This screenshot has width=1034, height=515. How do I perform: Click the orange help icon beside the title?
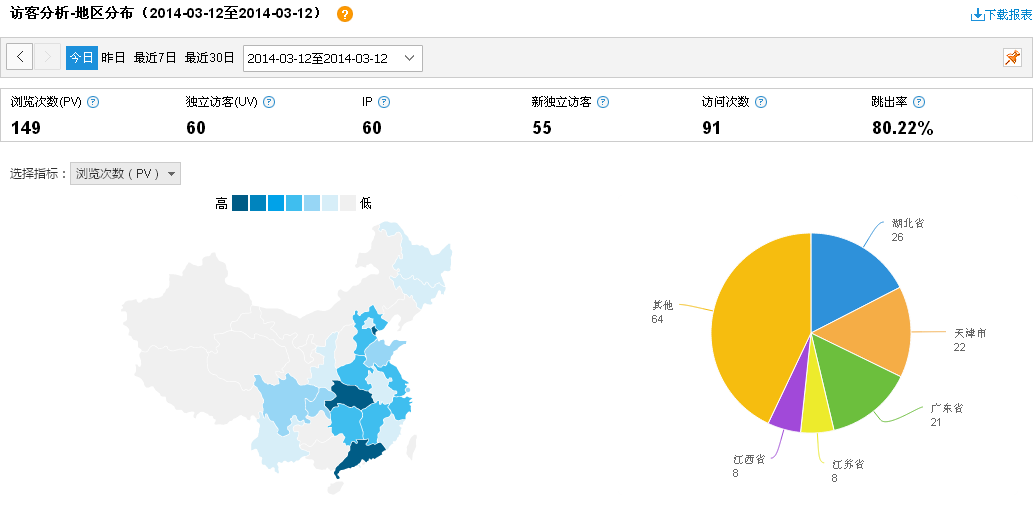click(345, 15)
